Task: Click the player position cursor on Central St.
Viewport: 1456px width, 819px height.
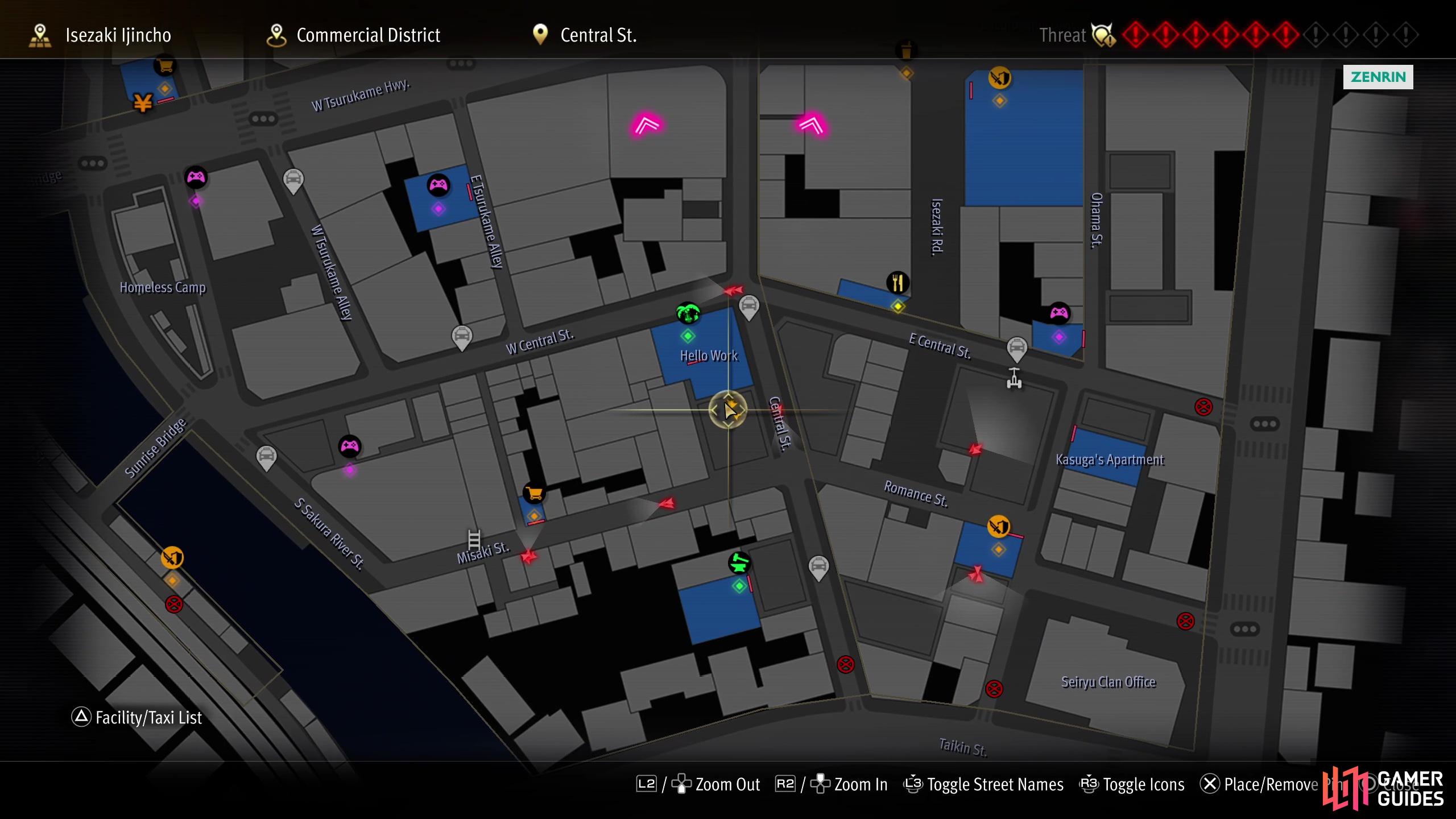Action: (x=729, y=409)
